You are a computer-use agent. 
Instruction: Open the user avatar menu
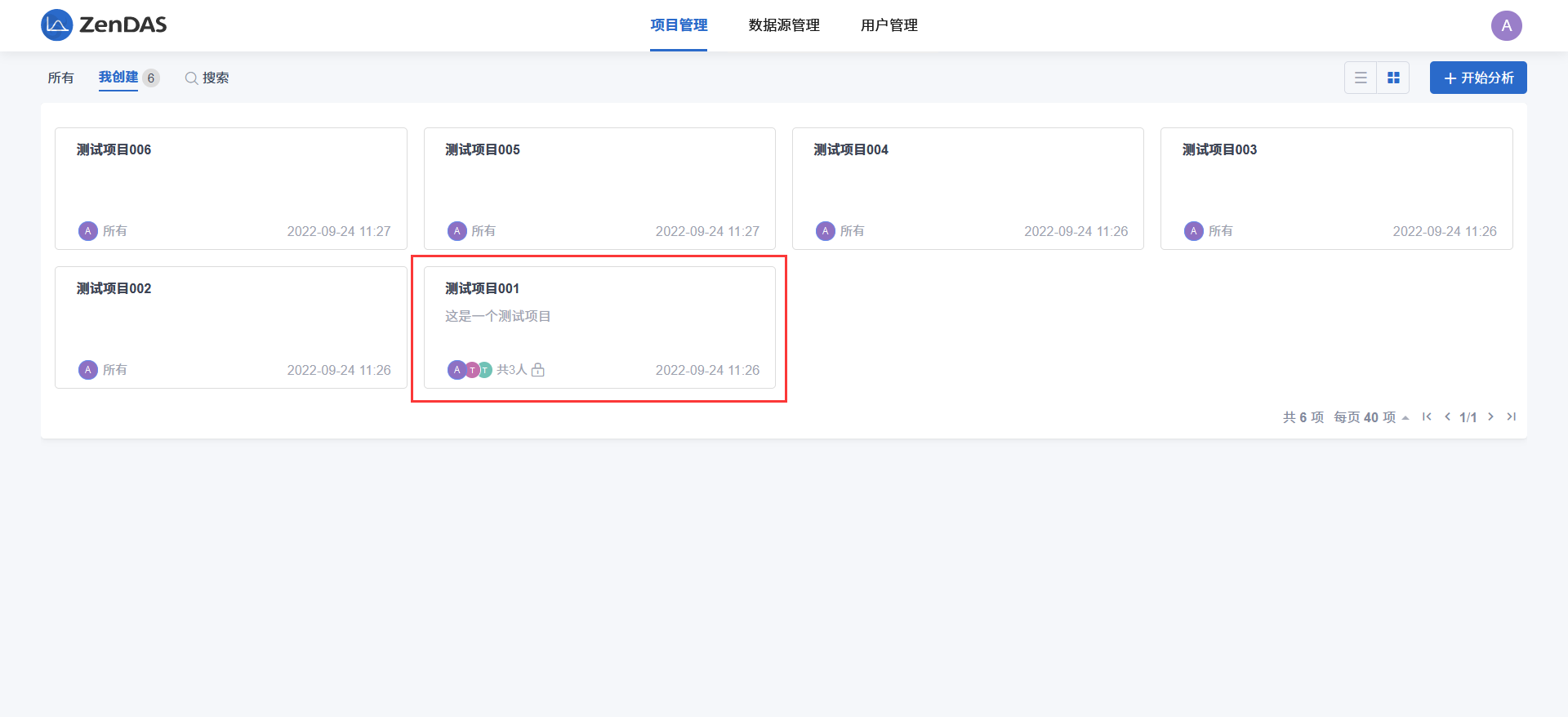point(1506,25)
